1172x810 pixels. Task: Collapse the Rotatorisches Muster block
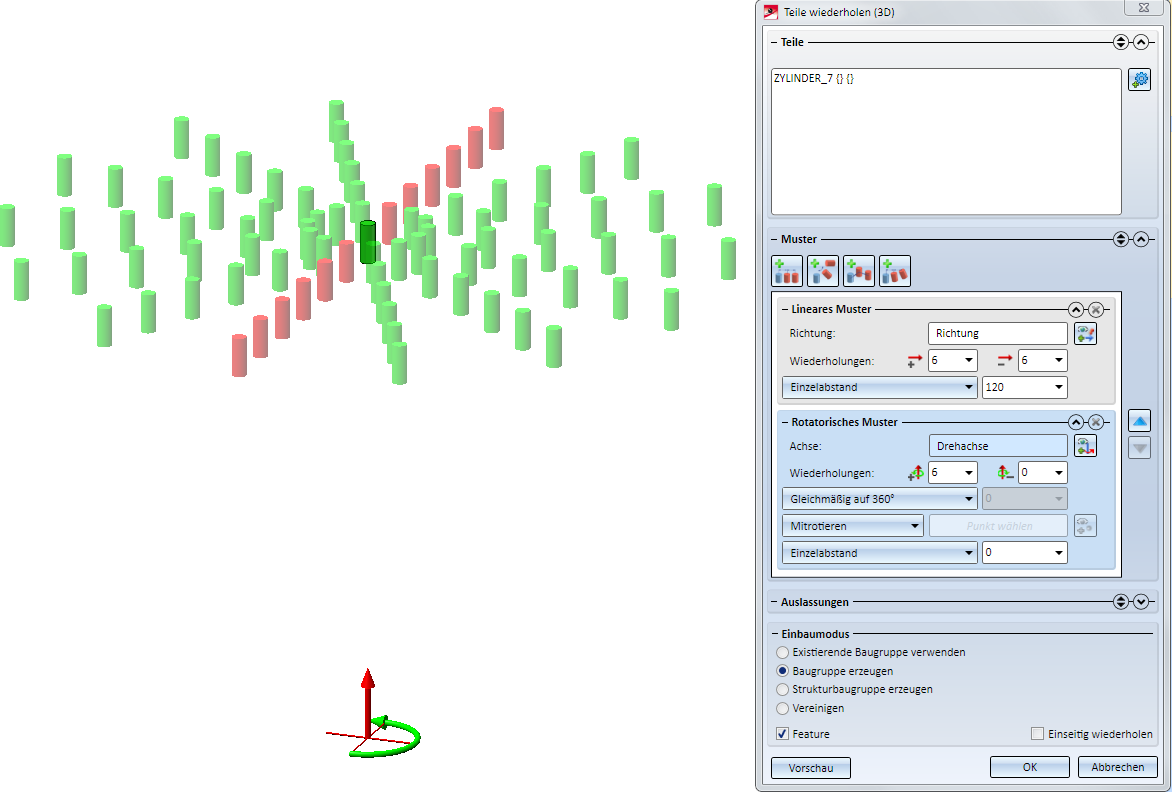tap(1076, 422)
